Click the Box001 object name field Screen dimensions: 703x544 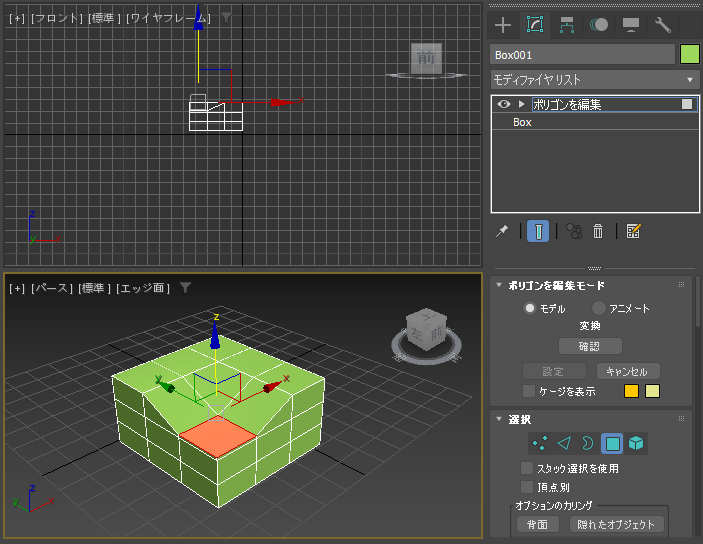click(582, 55)
